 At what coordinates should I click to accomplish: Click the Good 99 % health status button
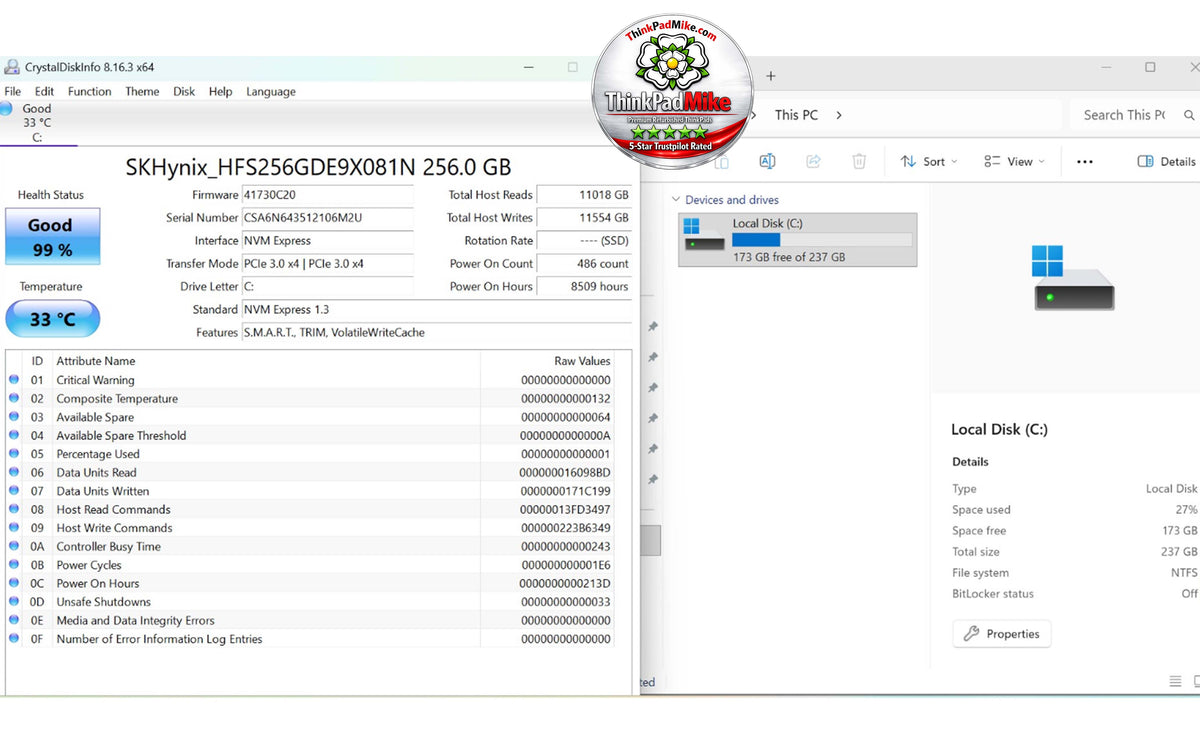click(53, 236)
